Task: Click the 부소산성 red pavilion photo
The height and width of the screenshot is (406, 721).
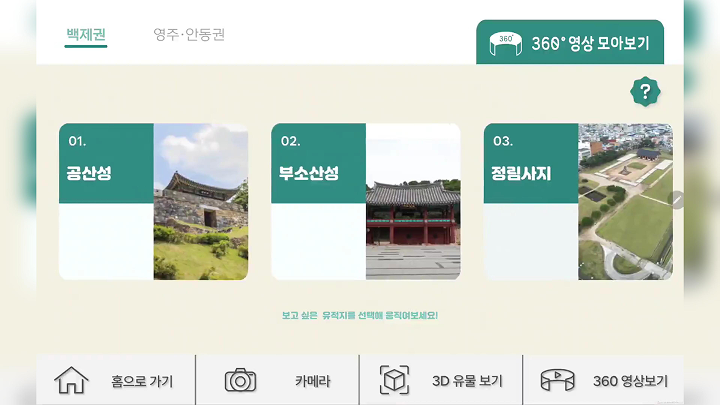Action: (413, 201)
